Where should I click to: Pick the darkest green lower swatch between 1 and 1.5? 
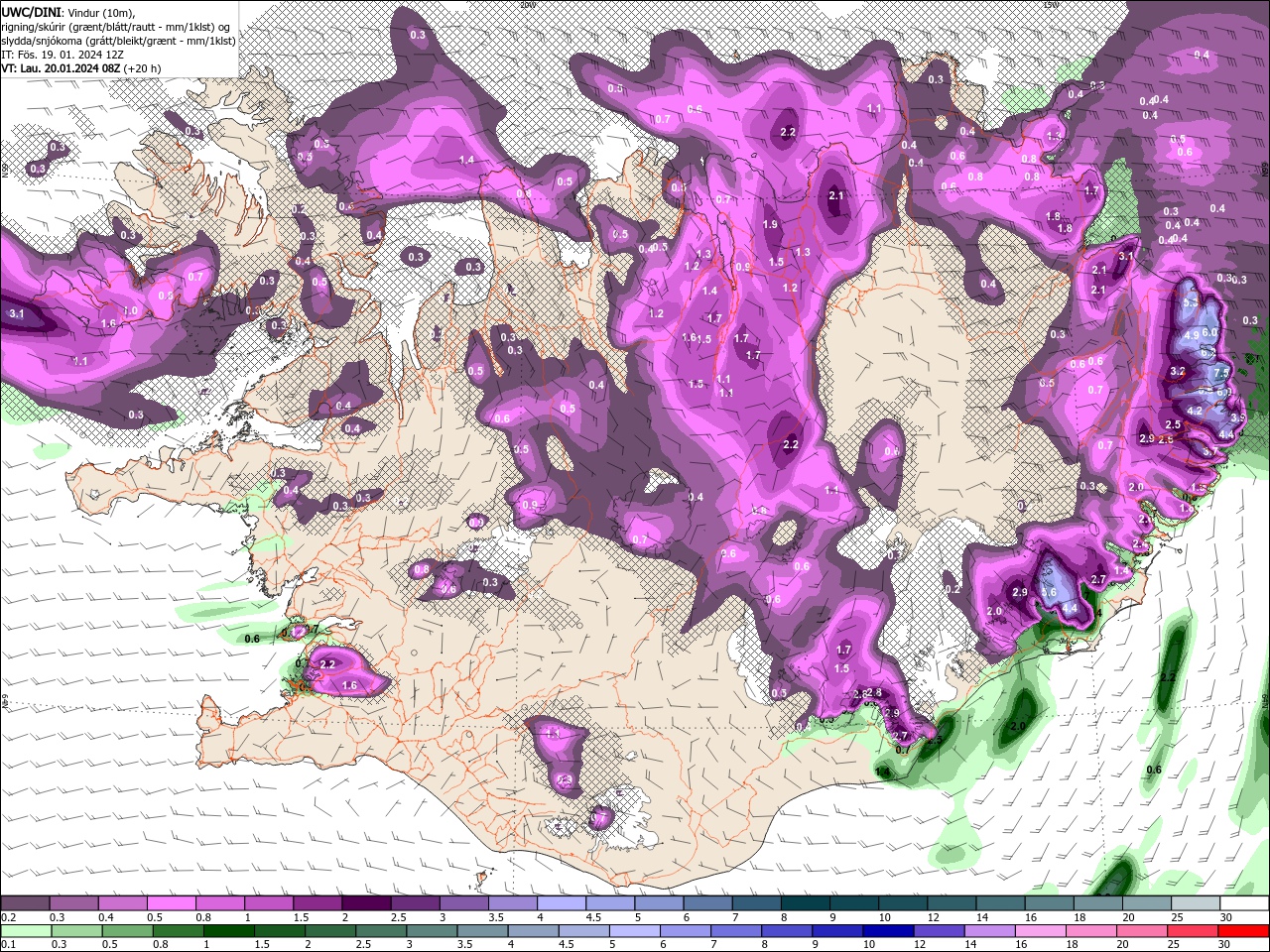coord(228,931)
